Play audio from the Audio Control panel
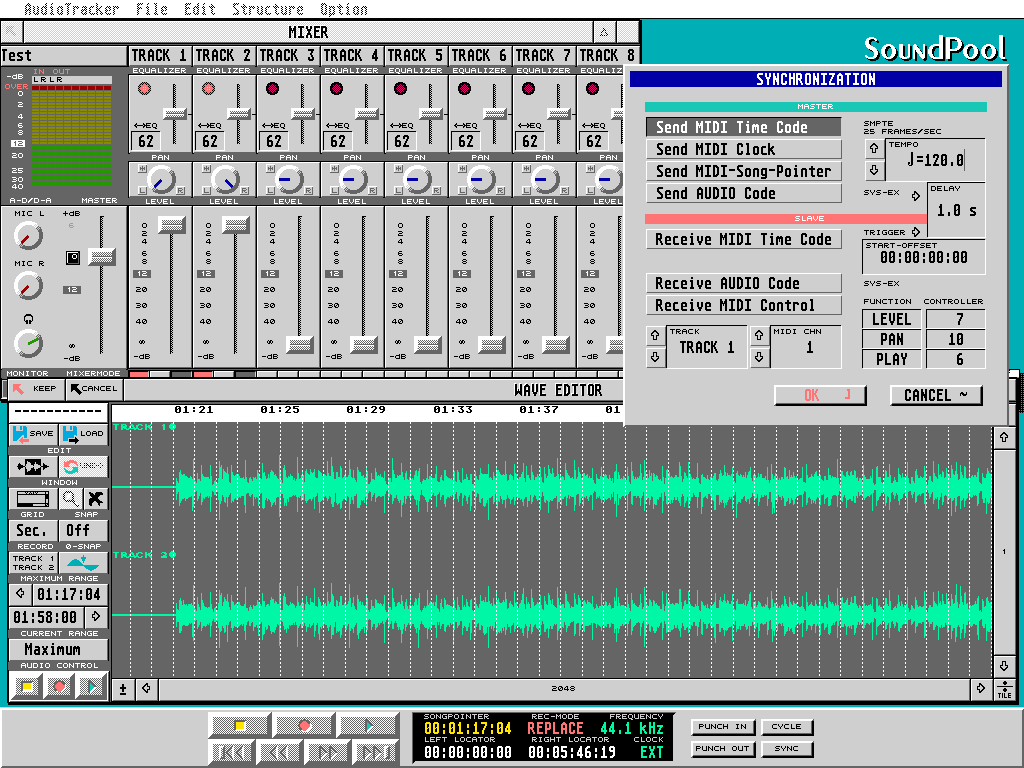 click(x=92, y=686)
